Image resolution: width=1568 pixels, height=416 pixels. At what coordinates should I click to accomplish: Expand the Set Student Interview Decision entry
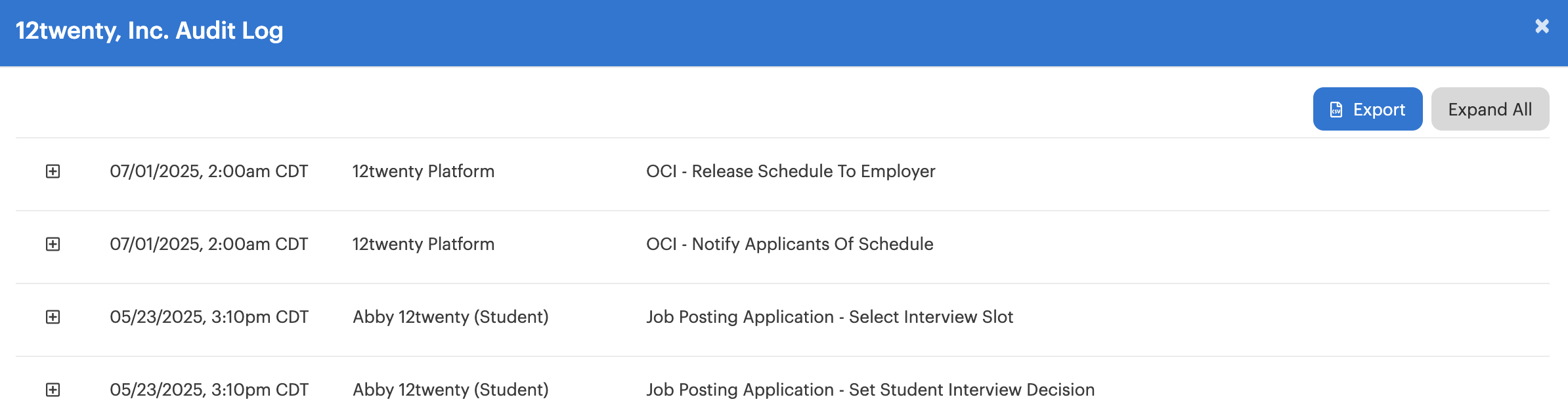[x=53, y=390]
